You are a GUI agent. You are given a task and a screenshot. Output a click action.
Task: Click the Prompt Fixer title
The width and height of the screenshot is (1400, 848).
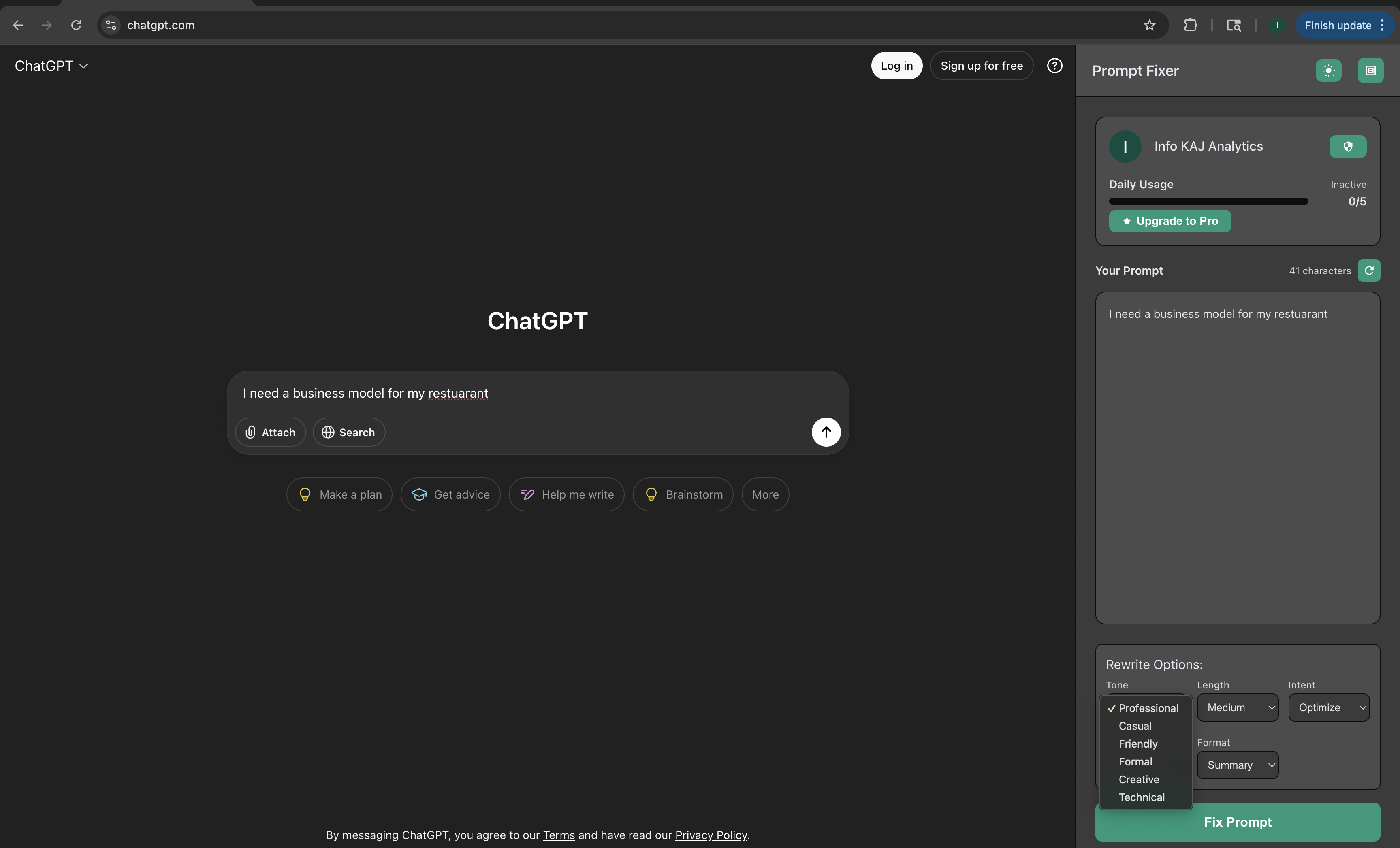tap(1135, 70)
